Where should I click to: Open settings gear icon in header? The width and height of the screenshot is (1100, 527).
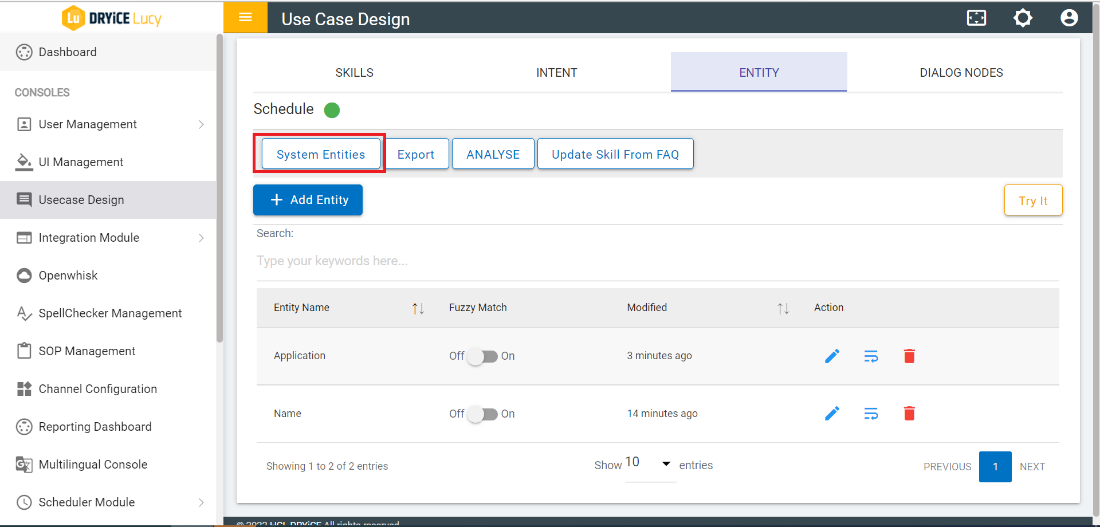pos(1022,18)
